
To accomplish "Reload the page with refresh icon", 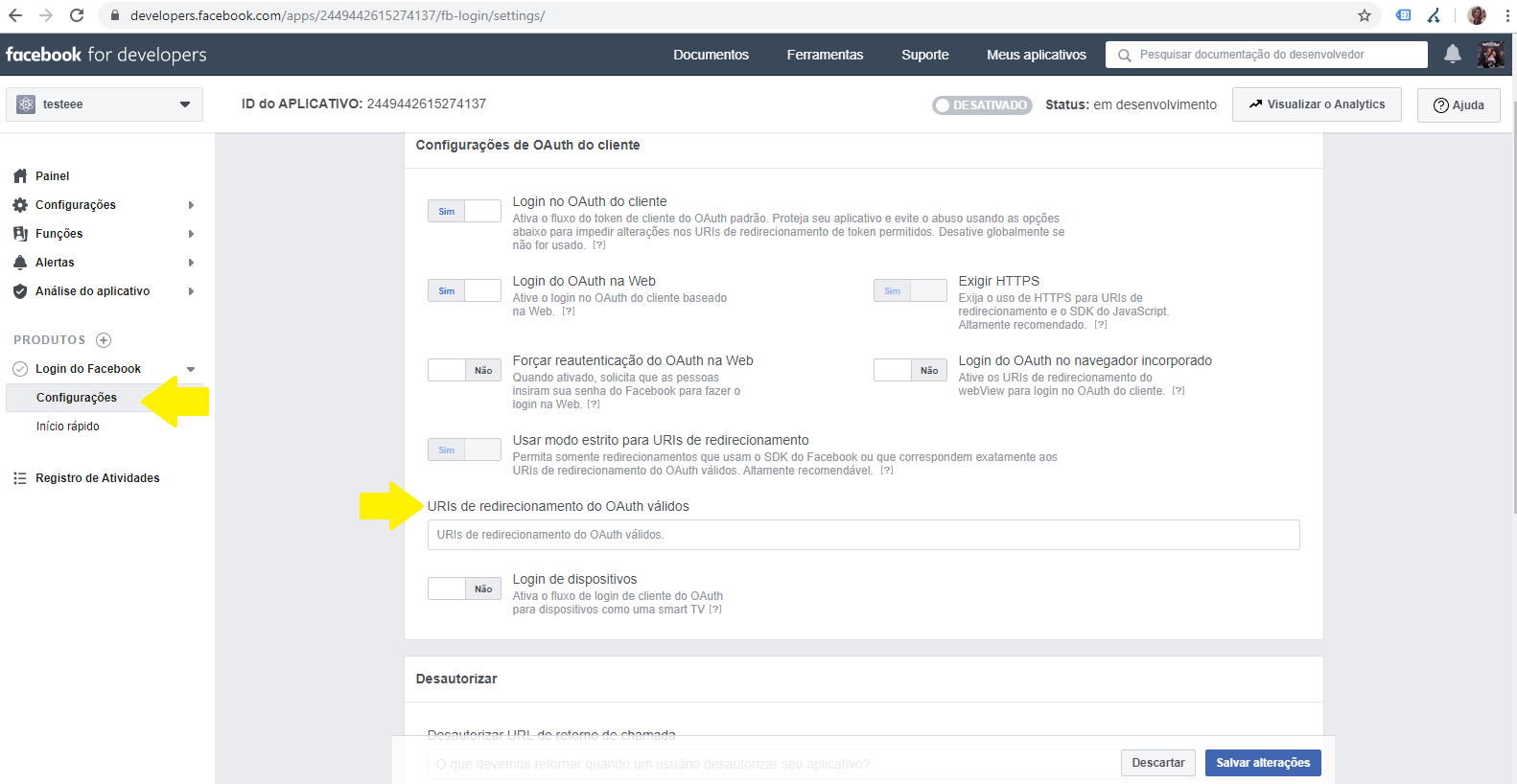I will pos(77,15).
